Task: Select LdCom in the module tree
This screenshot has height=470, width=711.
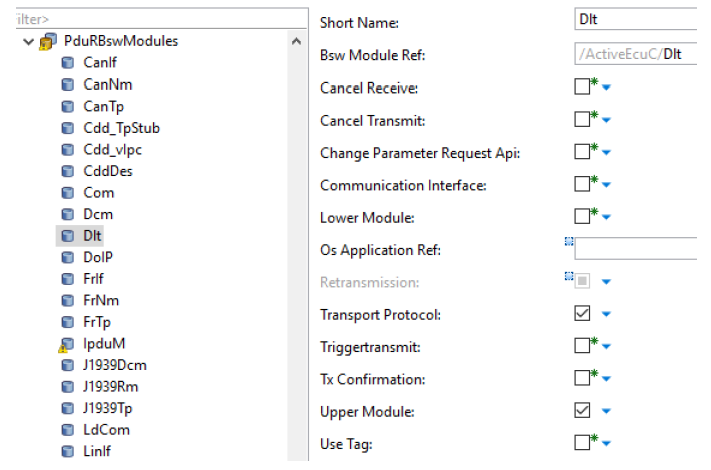Action: click(106, 430)
